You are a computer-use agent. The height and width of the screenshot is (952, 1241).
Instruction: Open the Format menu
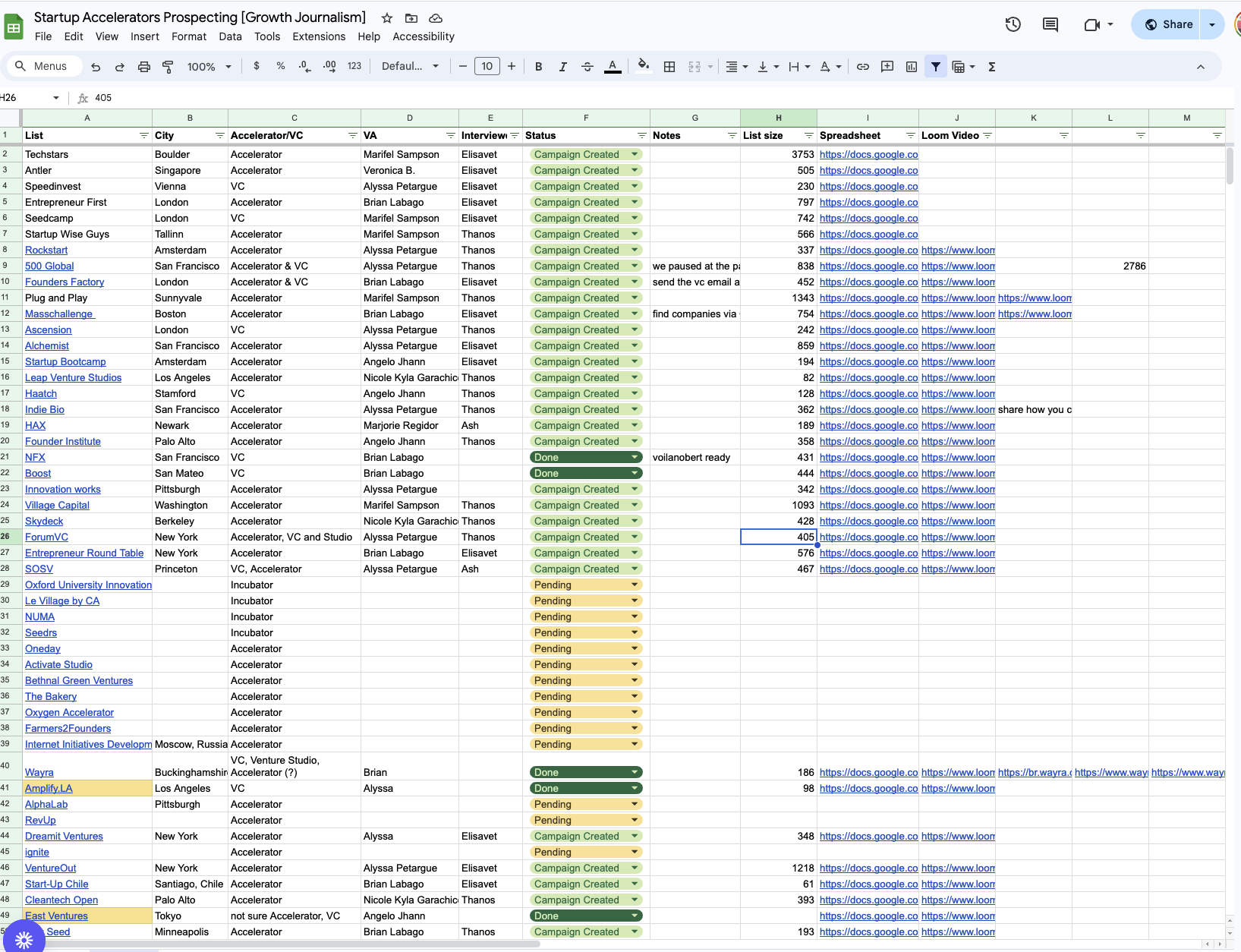tap(189, 36)
